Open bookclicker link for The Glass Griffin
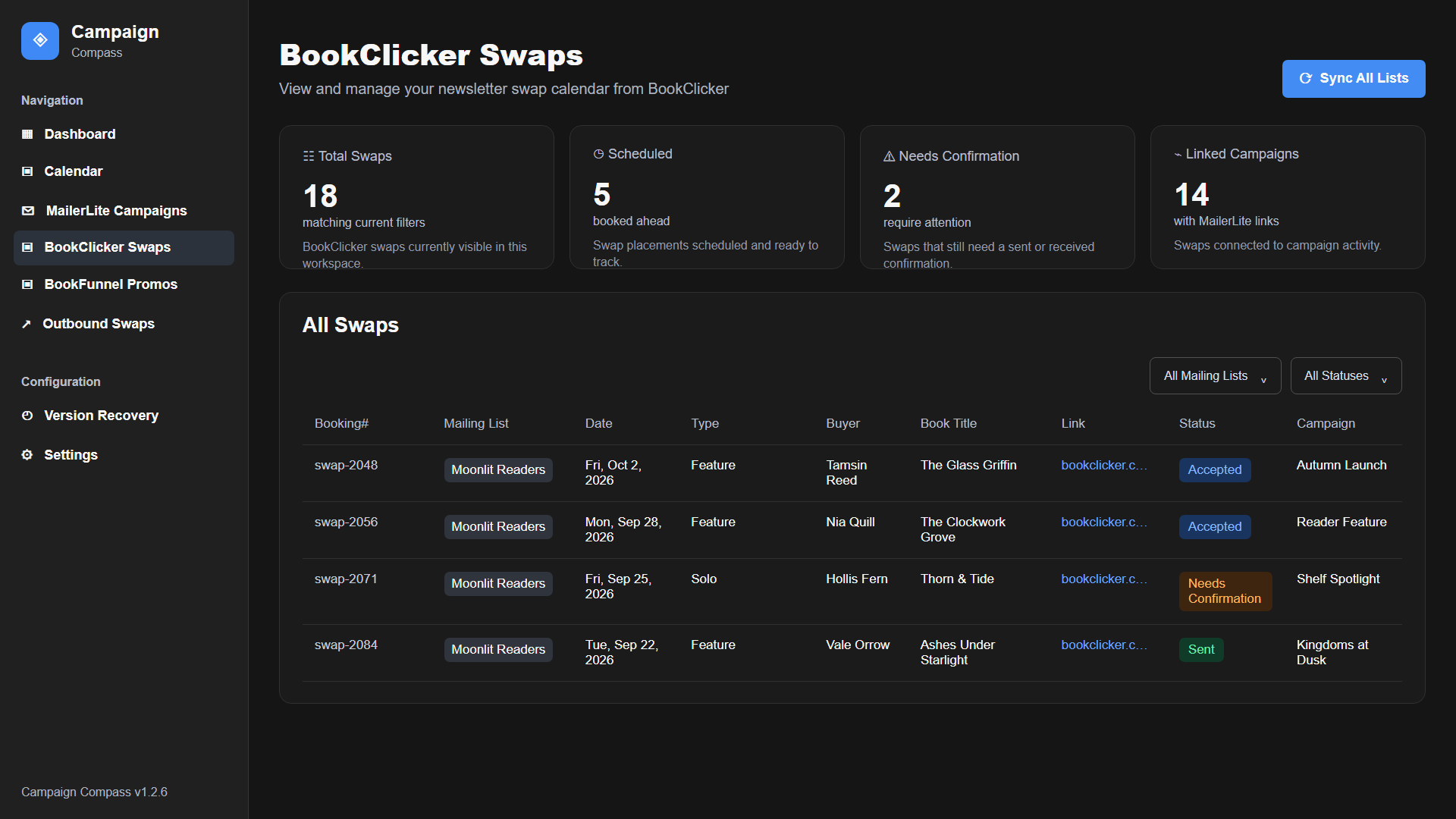The image size is (1456, 819). [1103, 466]
